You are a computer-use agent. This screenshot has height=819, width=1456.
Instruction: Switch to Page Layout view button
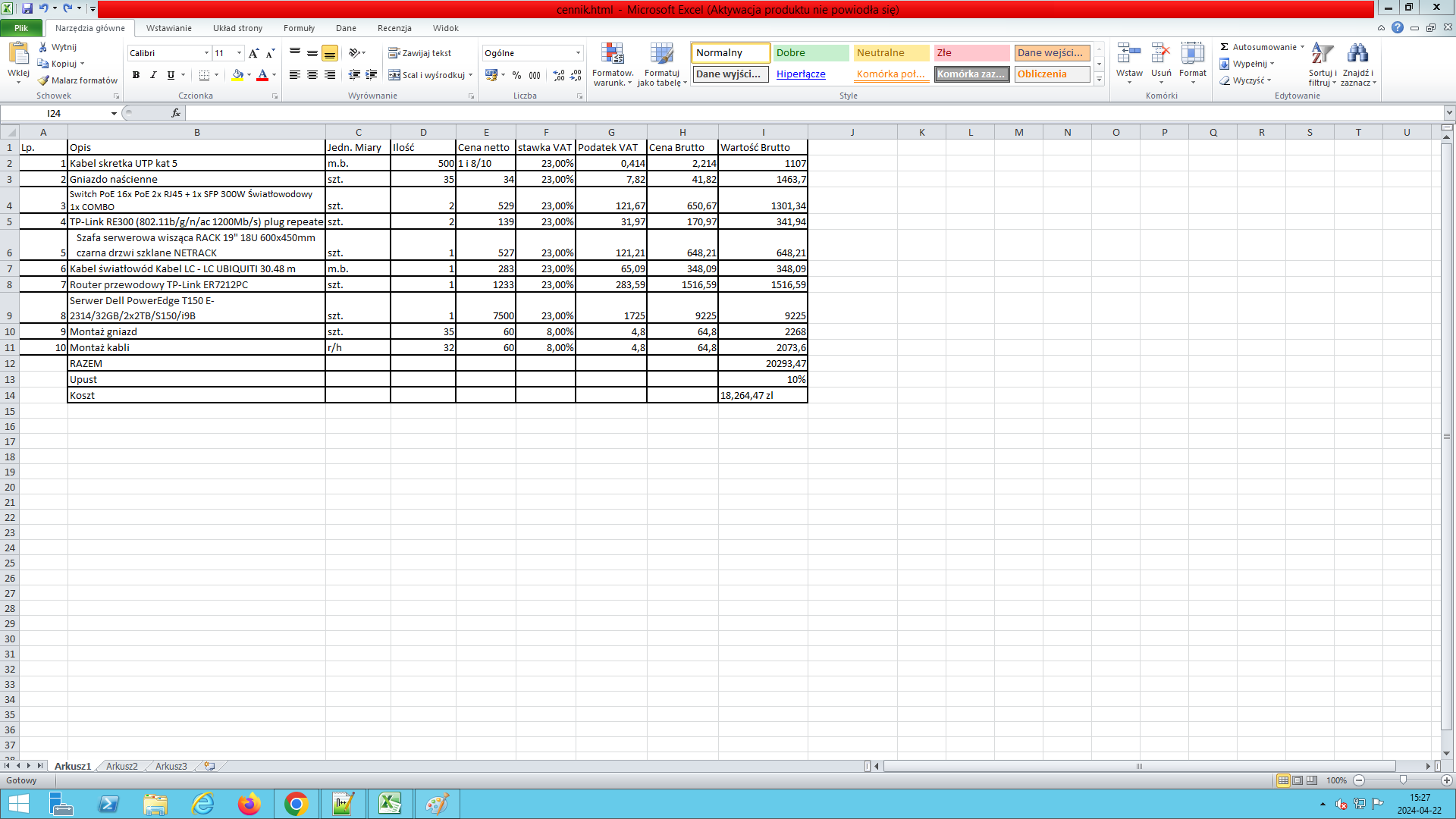[1298, 780]
